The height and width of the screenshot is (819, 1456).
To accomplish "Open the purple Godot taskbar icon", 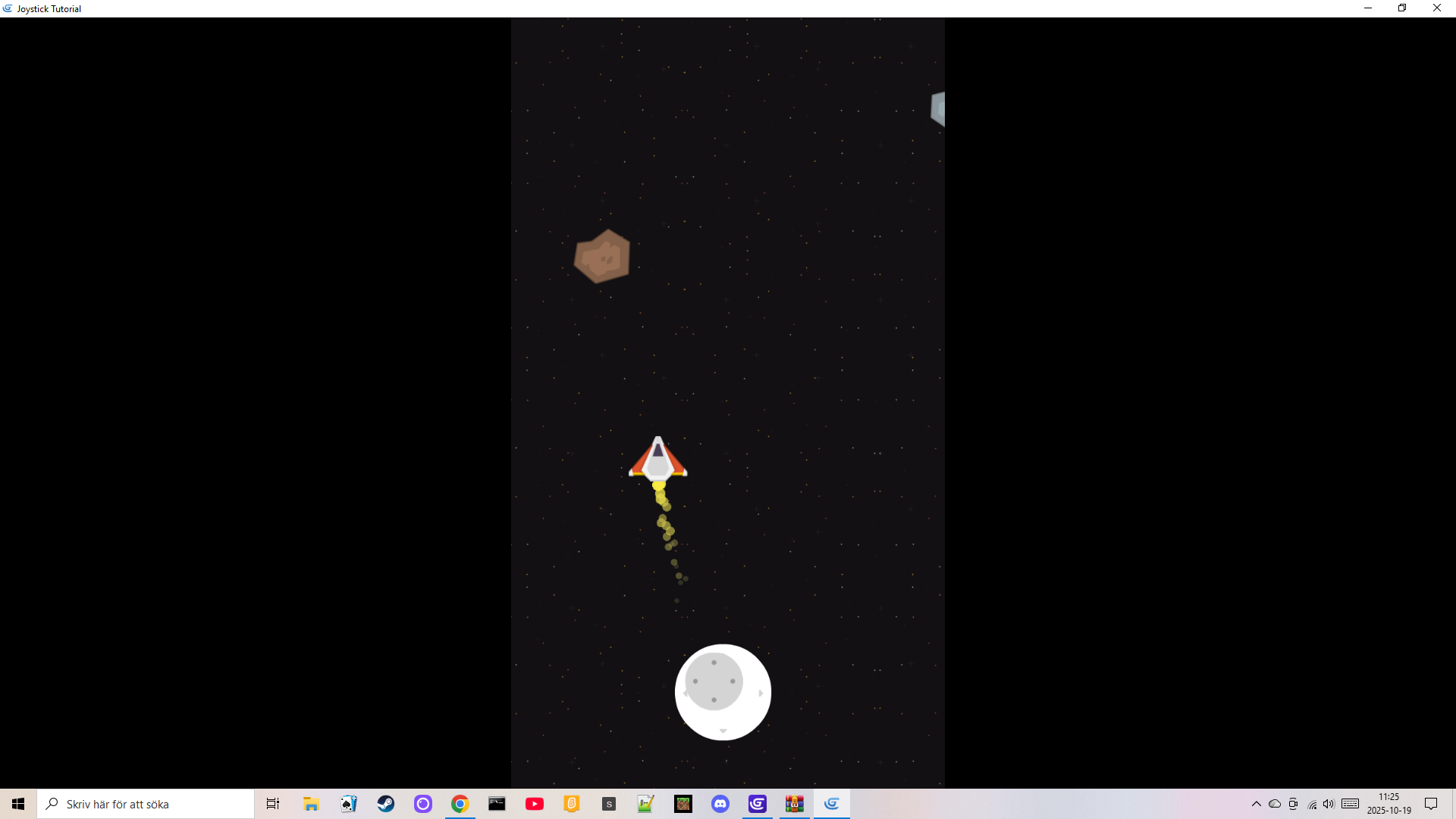I will (x=757, y=804).
